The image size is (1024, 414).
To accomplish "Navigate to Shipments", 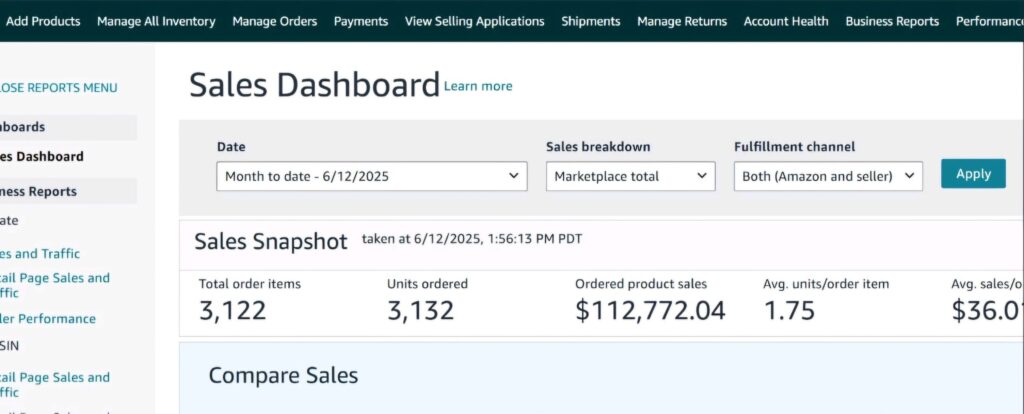I will [590, 21].
